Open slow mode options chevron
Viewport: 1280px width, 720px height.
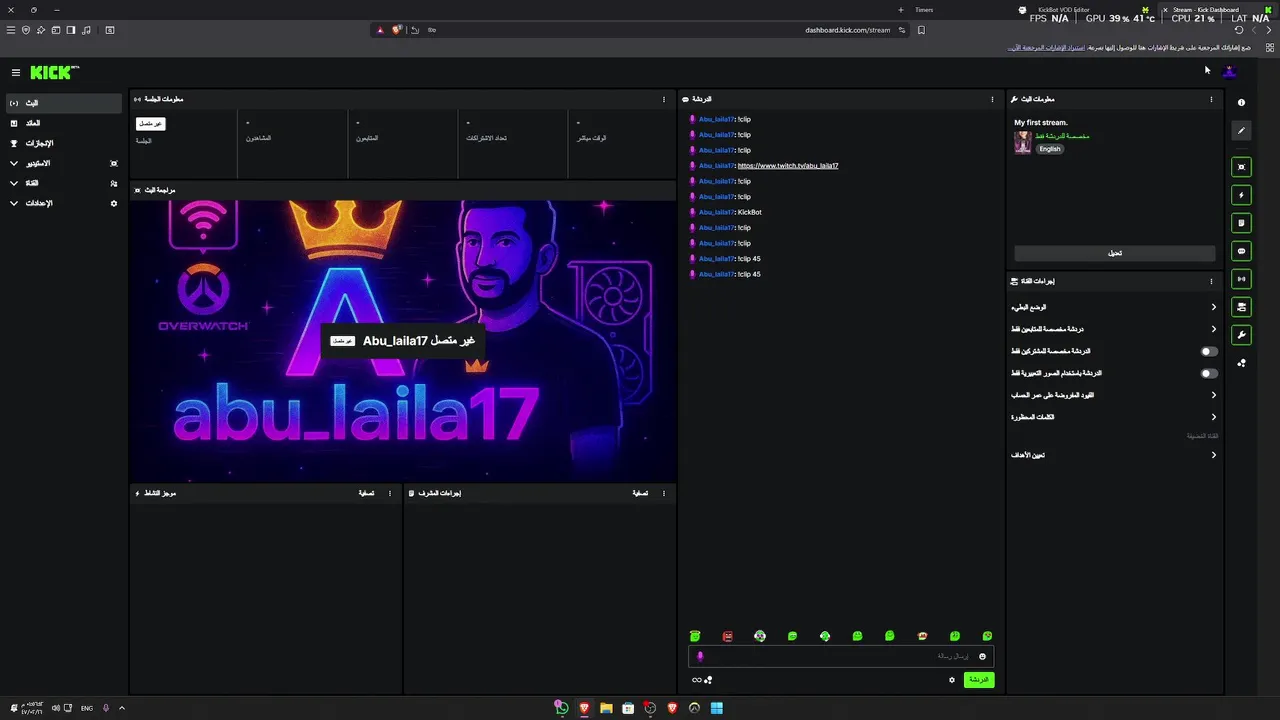pyautogui.click(x=1214, y=307)
